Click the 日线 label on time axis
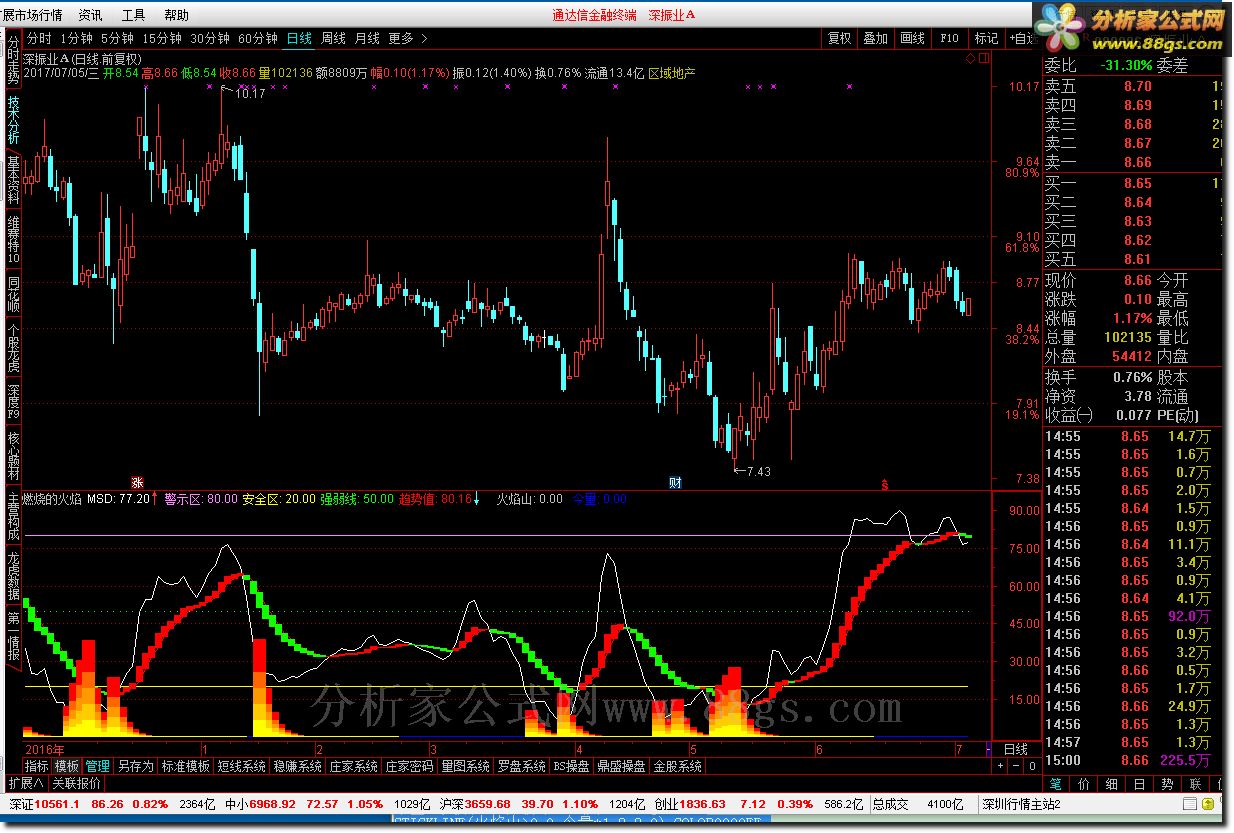 click(1014, 749)
